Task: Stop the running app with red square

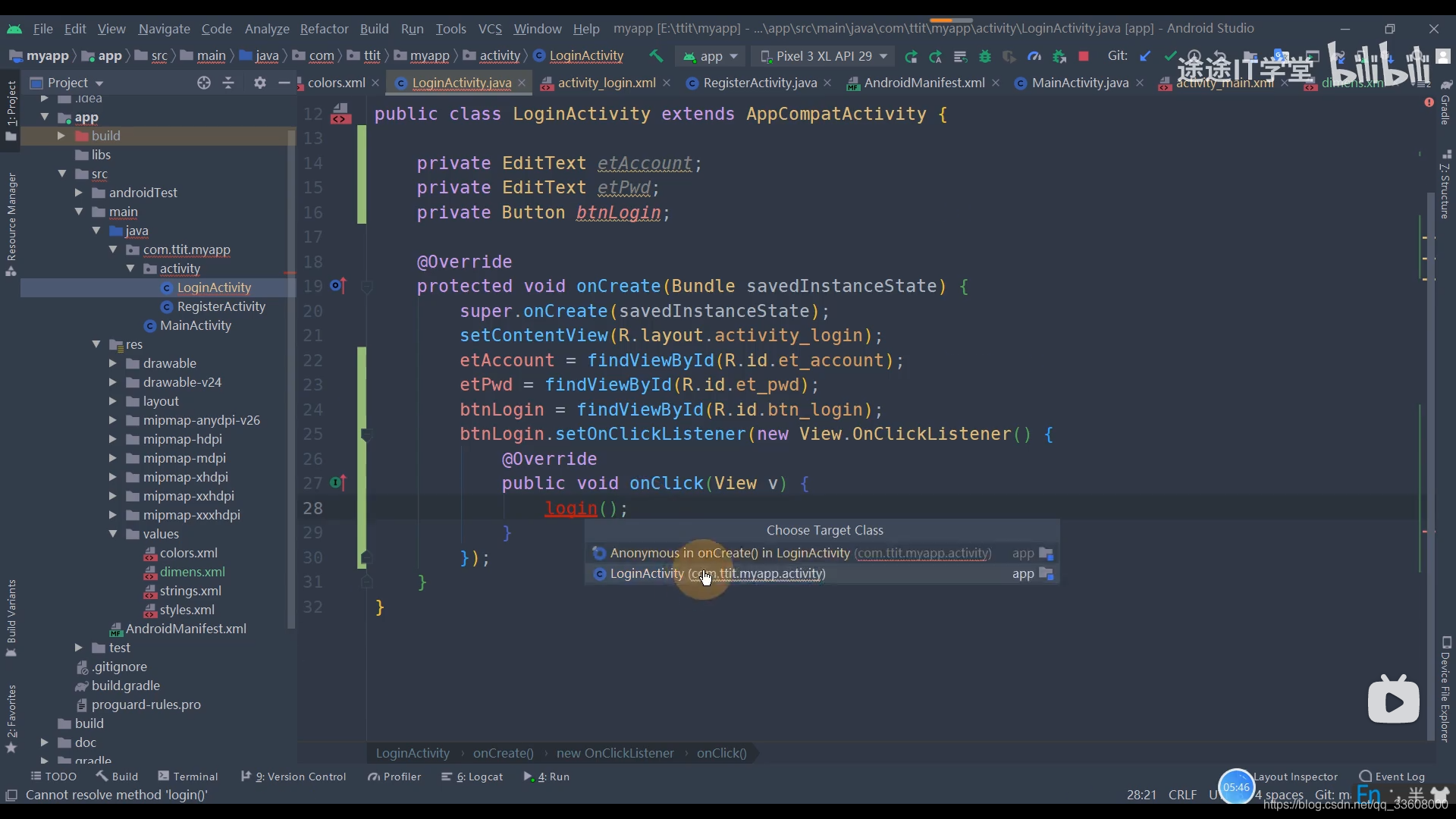Action: [1084, 56]
